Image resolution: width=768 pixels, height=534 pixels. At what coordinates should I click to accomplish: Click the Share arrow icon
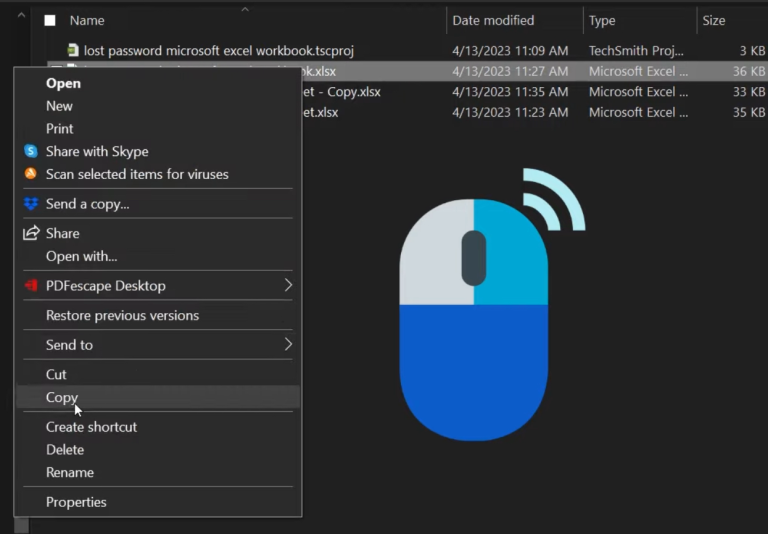(x=31, y=233)
